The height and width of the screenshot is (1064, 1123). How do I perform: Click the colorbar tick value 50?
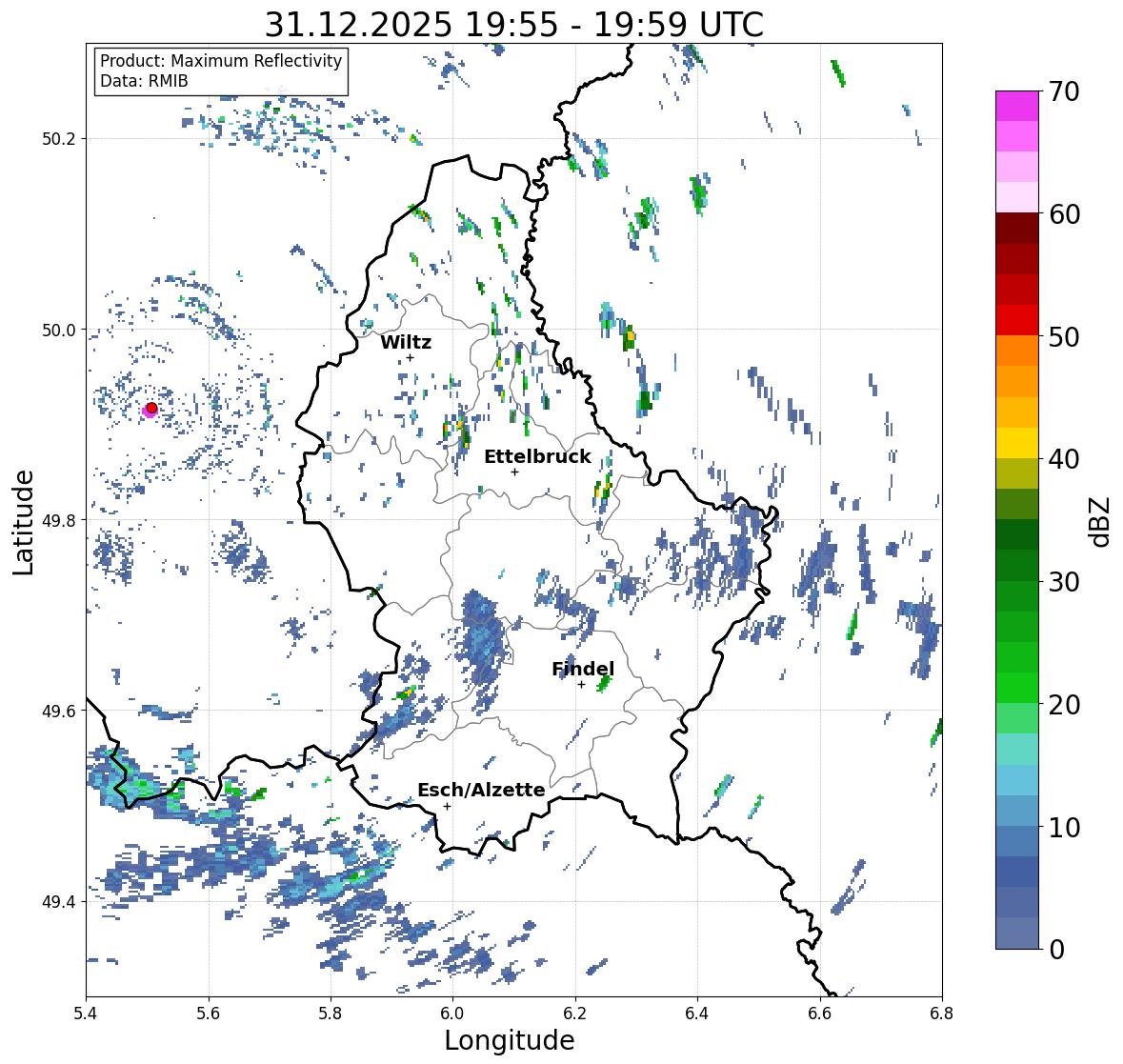point(1064,337)
